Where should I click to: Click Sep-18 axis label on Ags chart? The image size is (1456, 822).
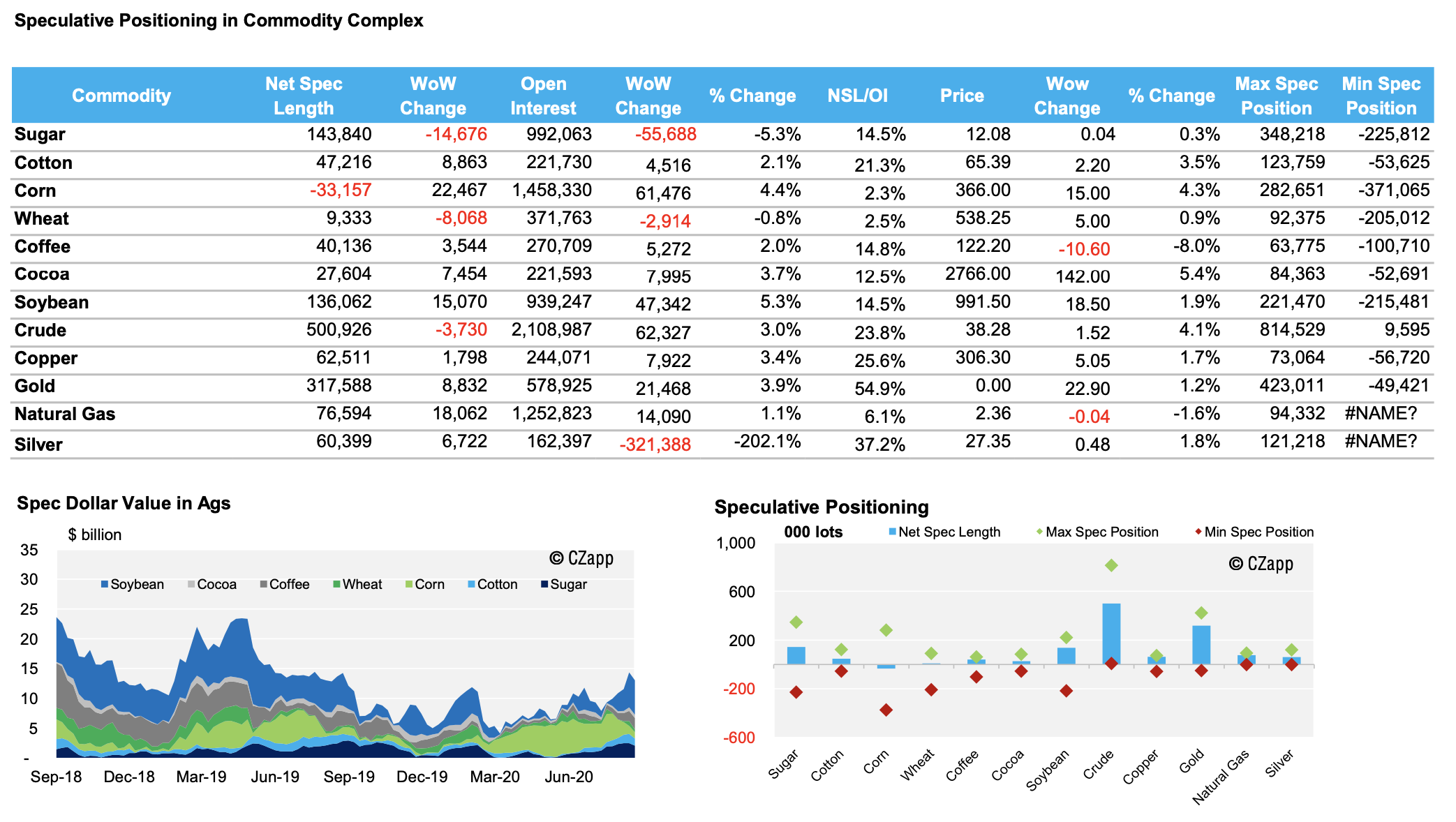point(56,777)
